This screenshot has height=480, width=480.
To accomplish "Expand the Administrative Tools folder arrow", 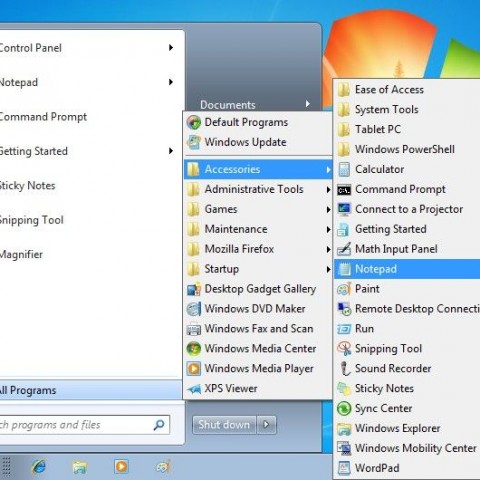I will (x=328, y=189).
